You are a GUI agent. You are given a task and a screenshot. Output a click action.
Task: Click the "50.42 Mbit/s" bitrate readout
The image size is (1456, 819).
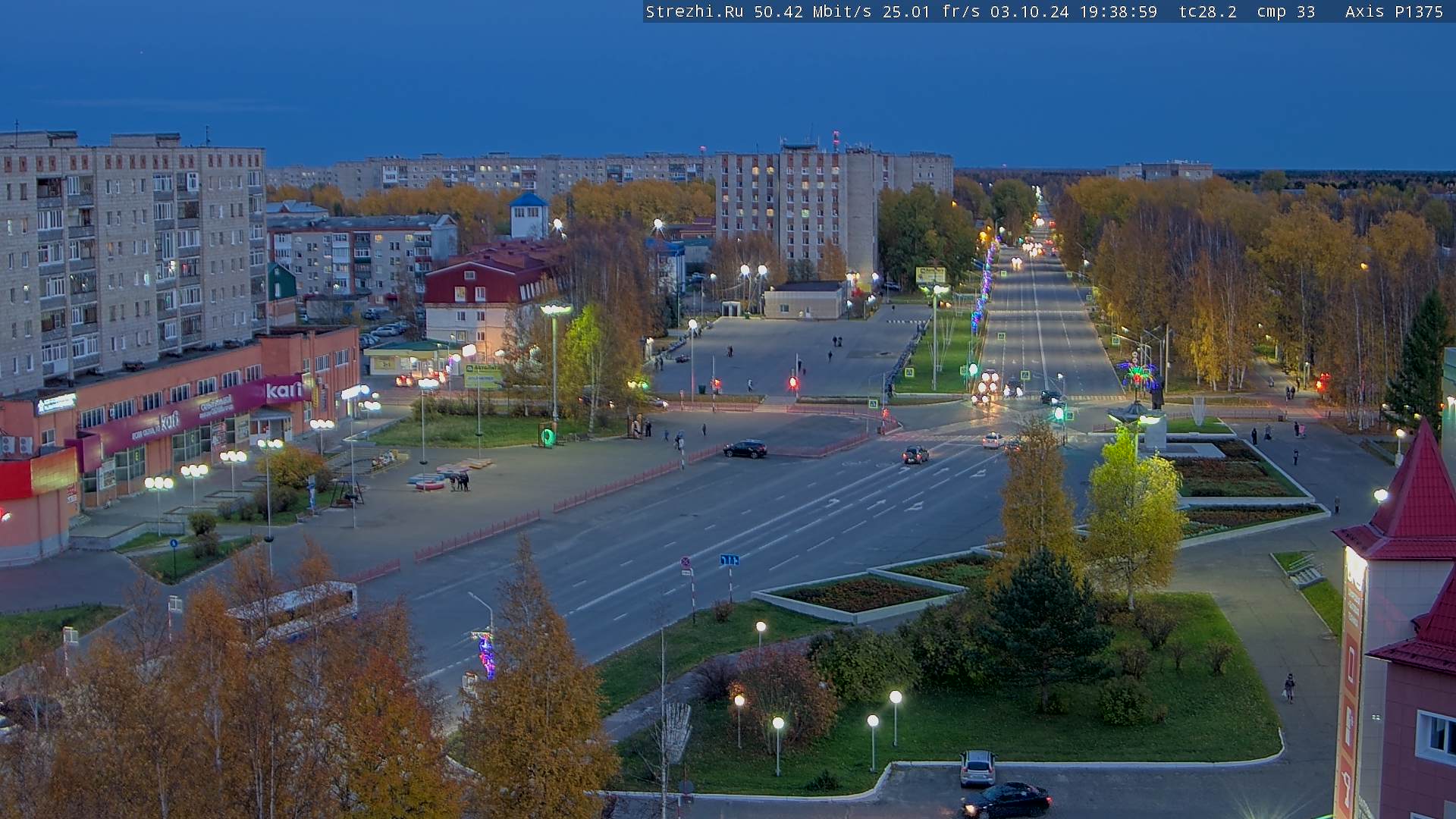[812, 12]
